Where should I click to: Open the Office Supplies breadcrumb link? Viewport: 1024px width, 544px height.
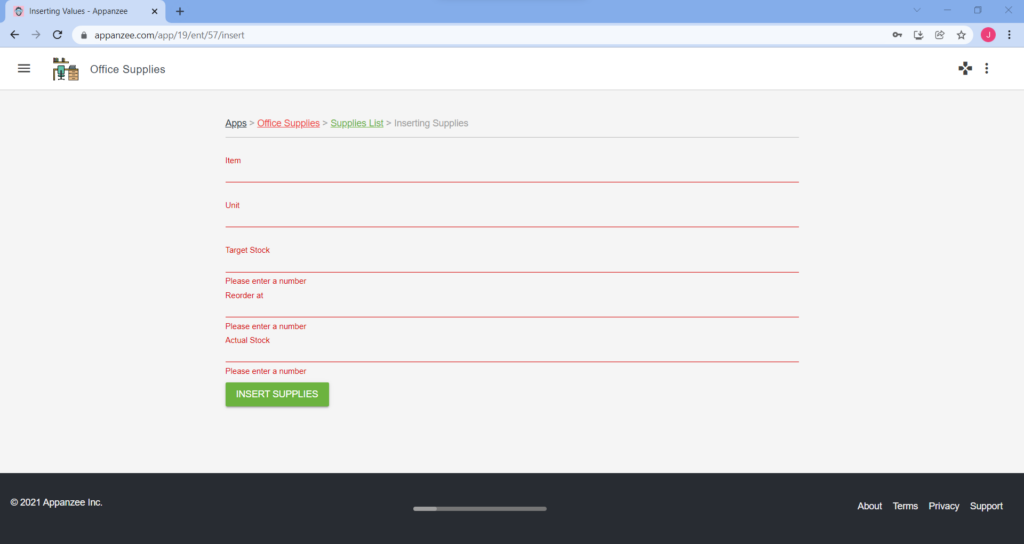[x=288, y=123]
